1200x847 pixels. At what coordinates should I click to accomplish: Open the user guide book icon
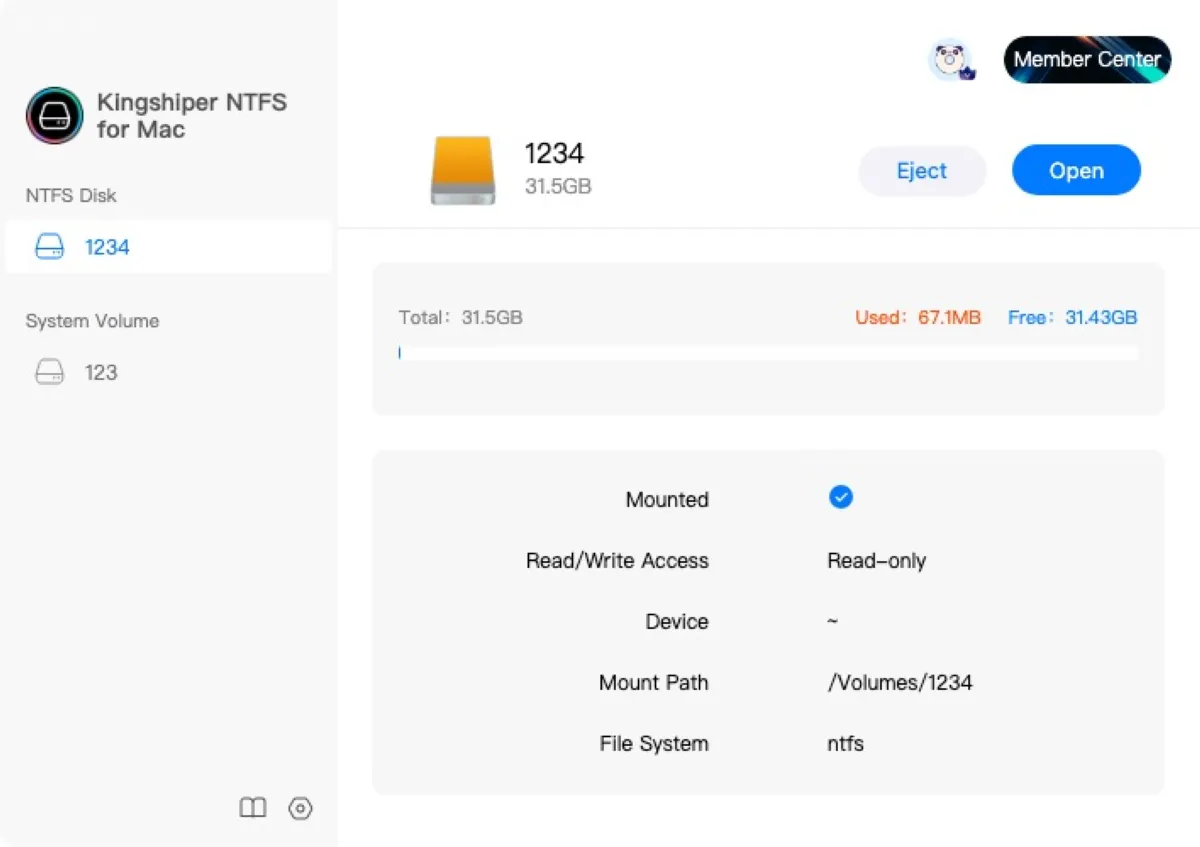pos(253,808)
